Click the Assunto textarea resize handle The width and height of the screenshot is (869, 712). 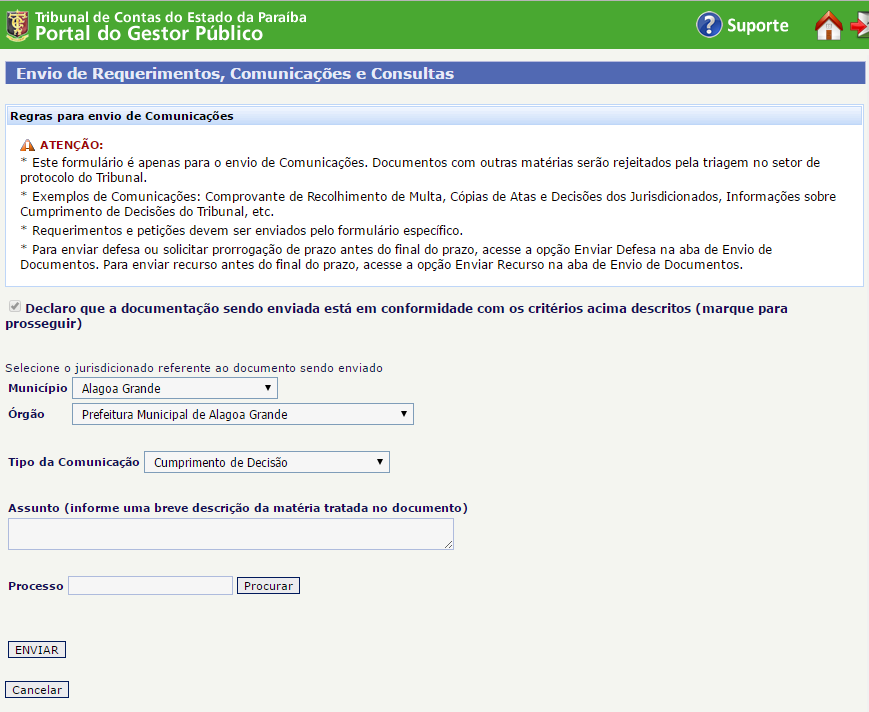[449, 545]
